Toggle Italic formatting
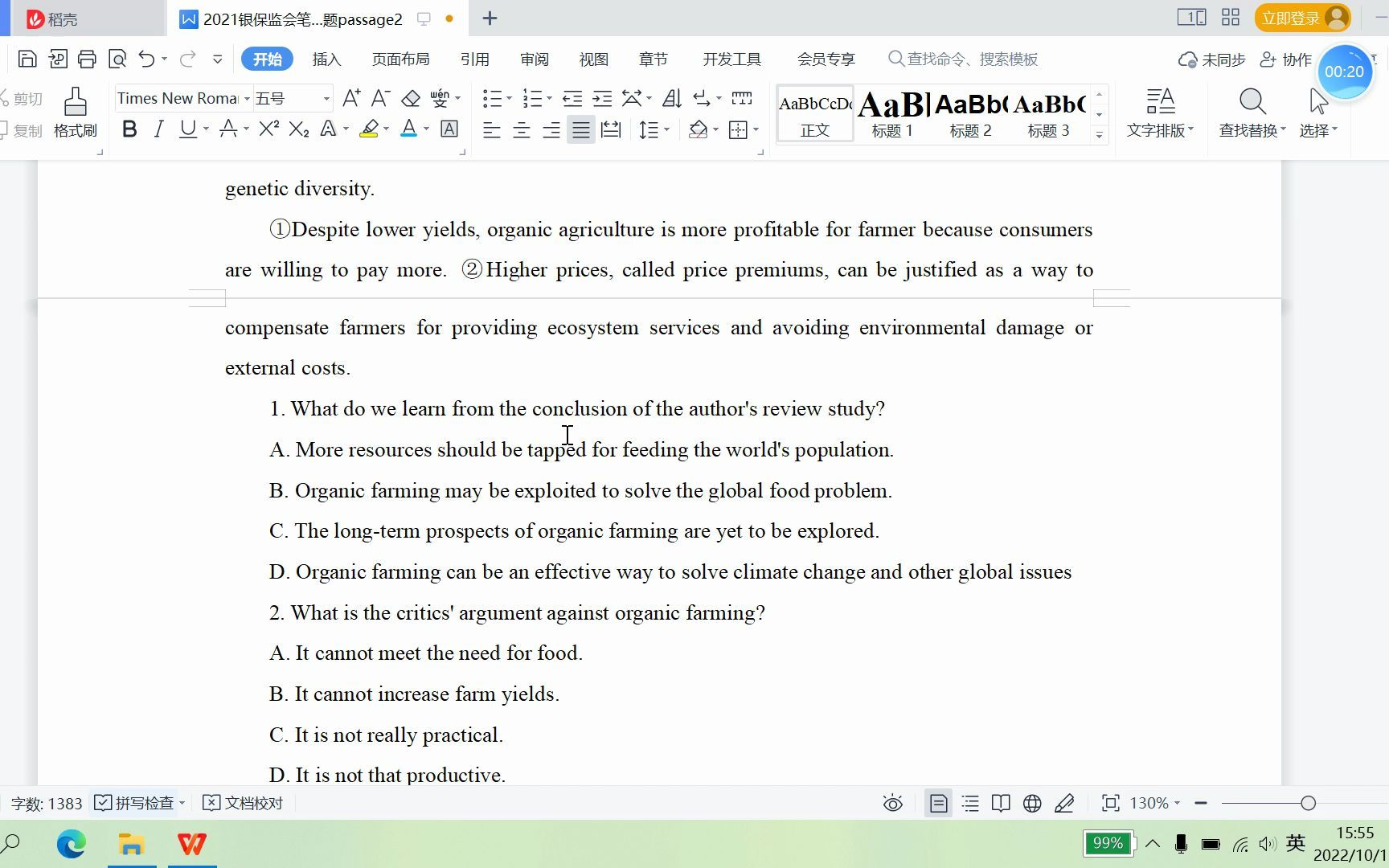 158,129
